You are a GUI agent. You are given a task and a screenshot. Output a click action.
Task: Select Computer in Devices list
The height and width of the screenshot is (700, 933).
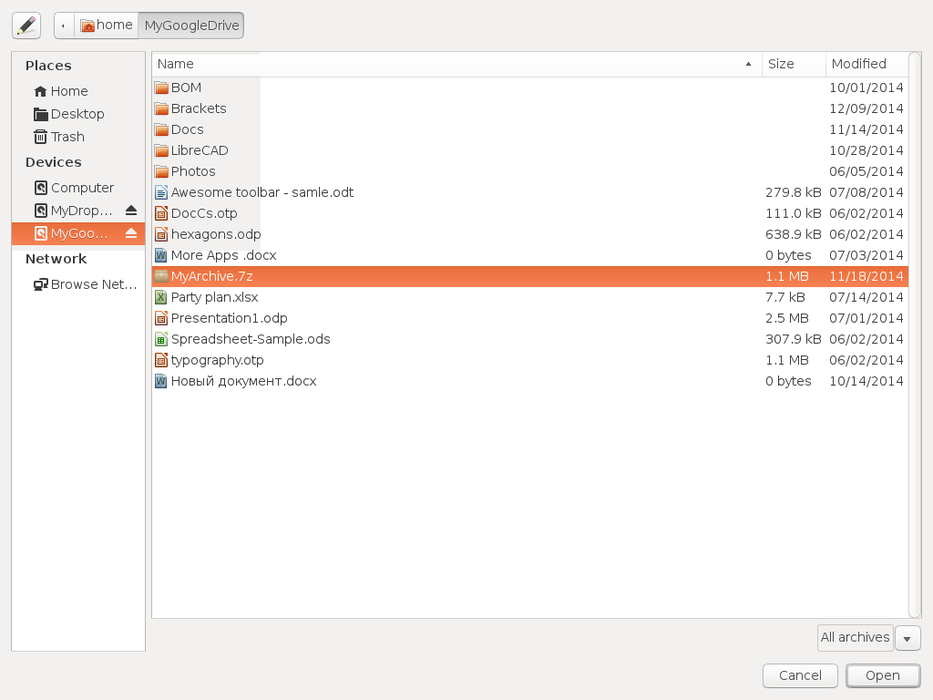point(82,188)
